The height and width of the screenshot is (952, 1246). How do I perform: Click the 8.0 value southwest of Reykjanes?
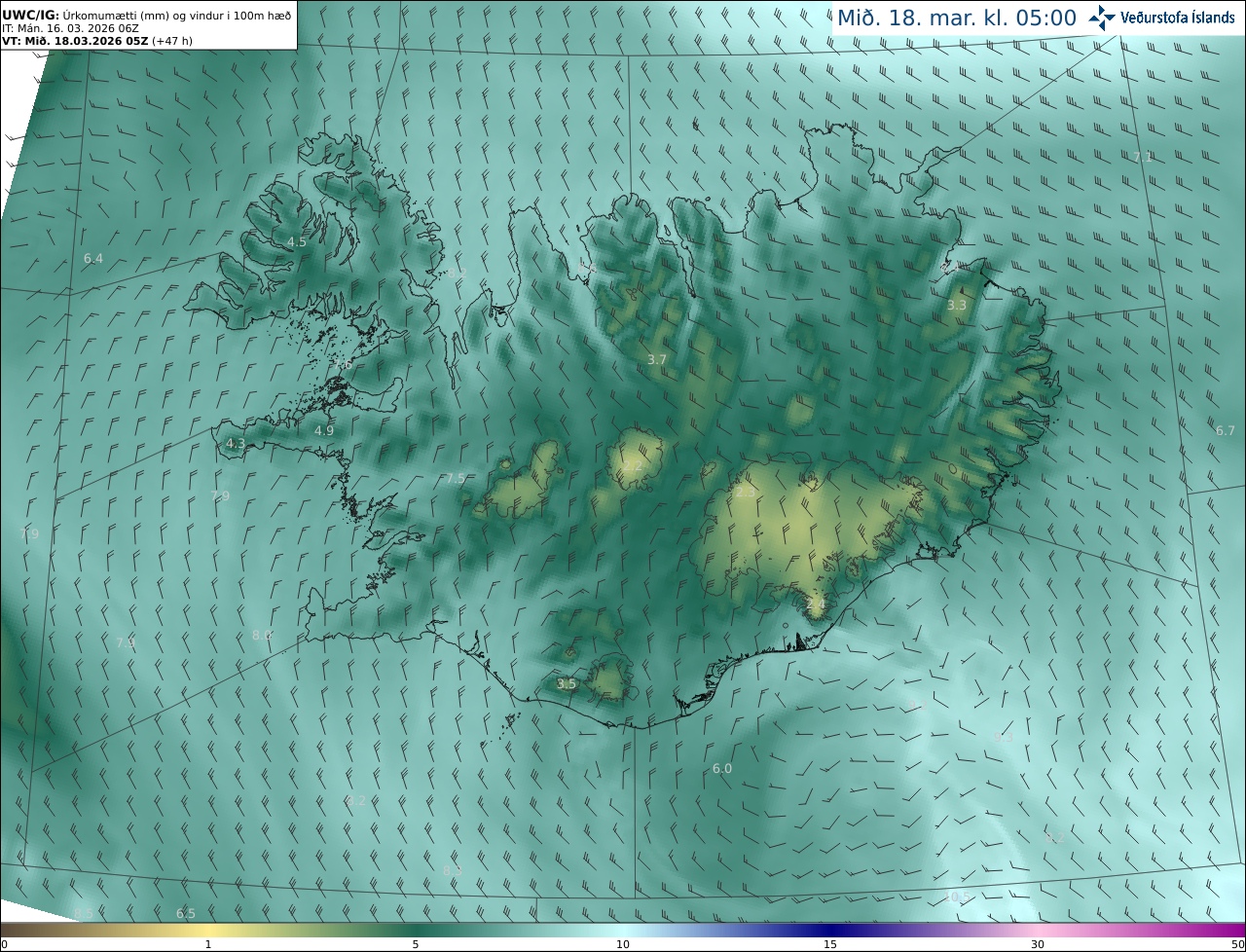(262, 635)
